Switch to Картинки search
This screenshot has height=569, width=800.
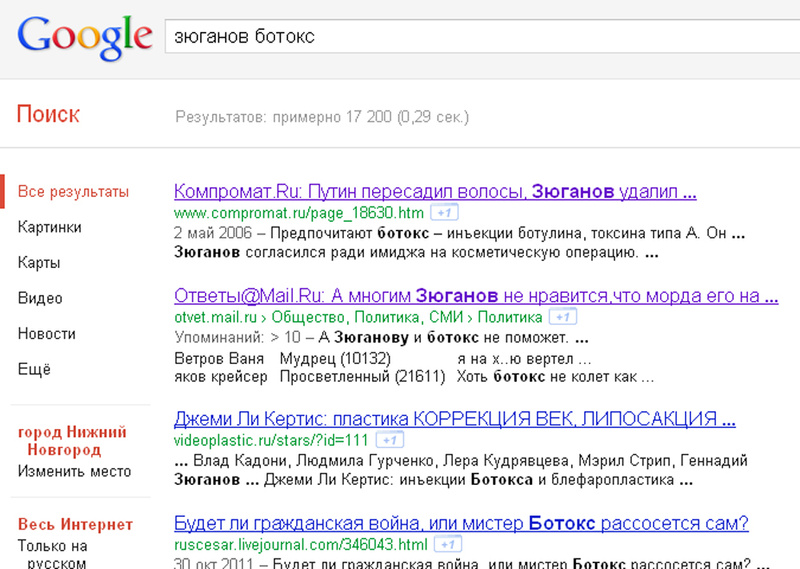[x=49, y=227]
